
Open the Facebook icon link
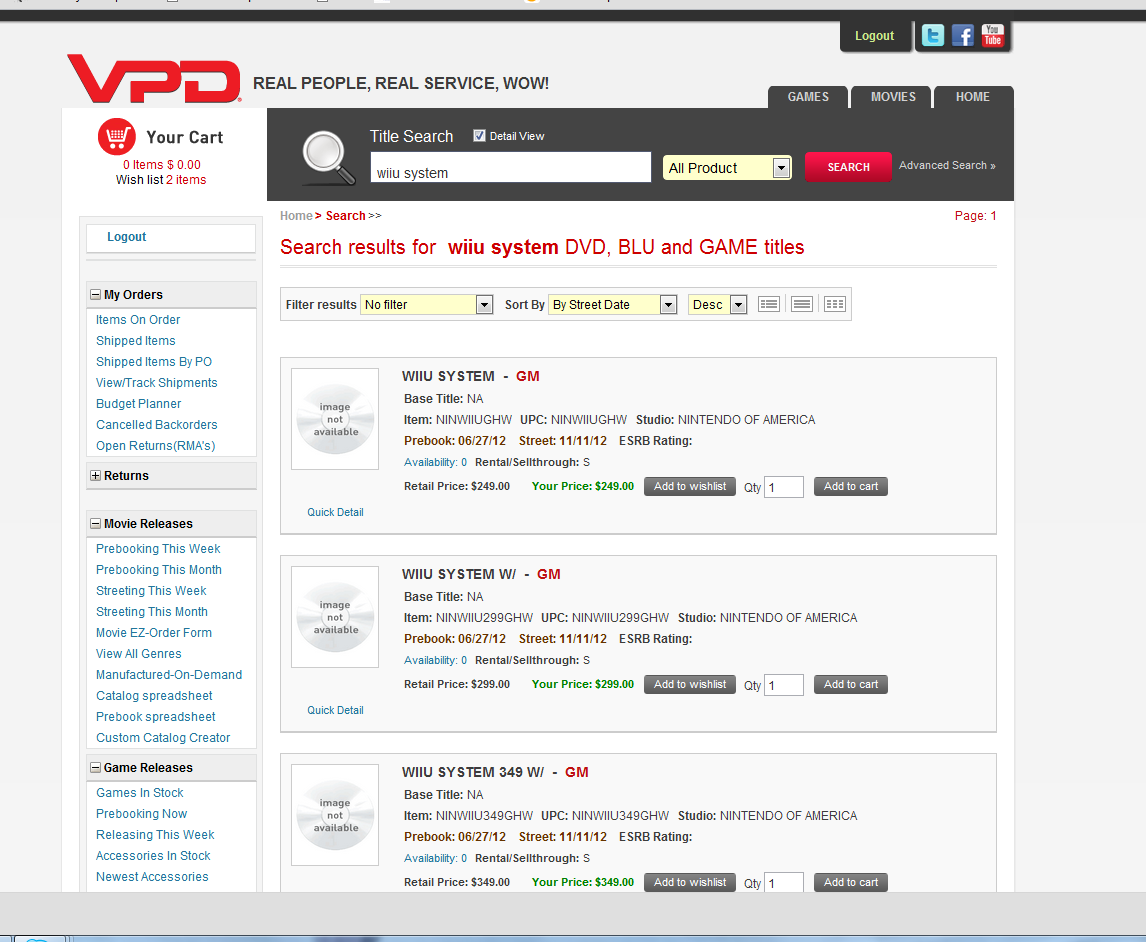coord(962,36)
